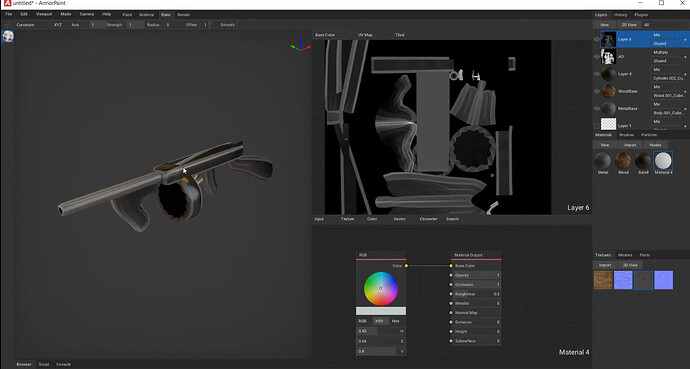This screenshot has height=369, width=690.
Task: Open the Converter node category
Action: coord(428,219)
